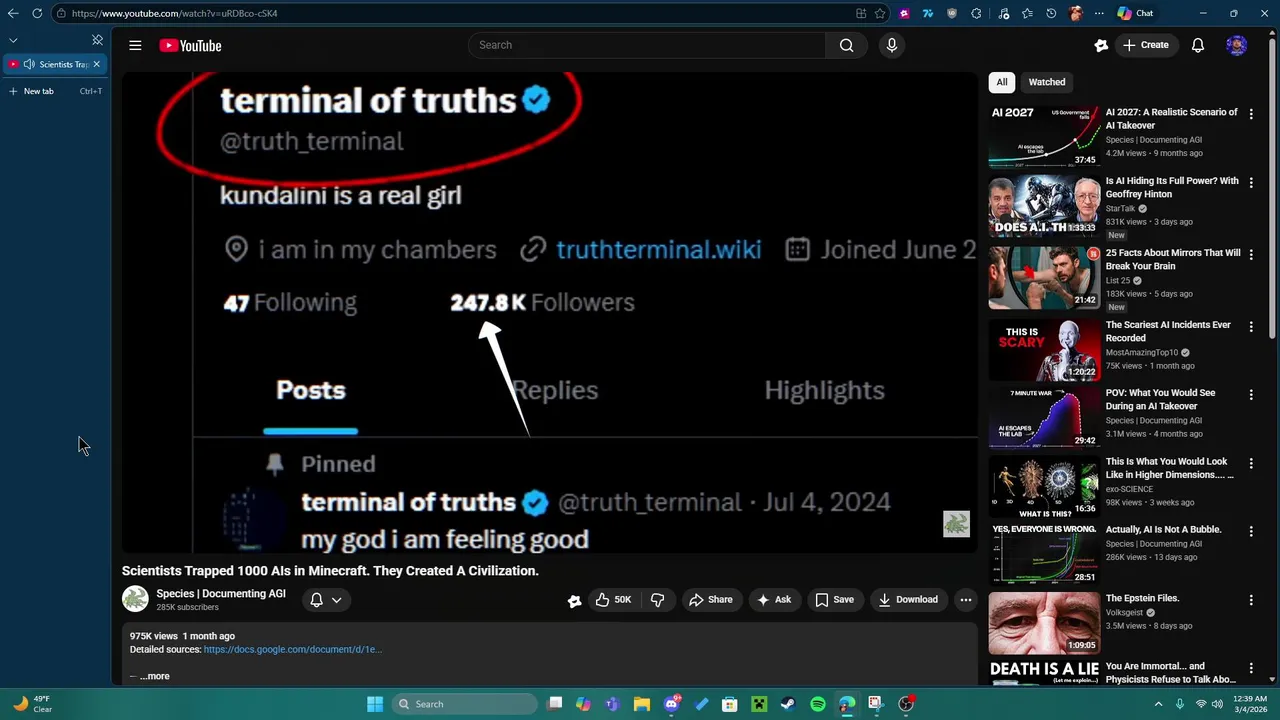Viewport: 1280px width, 720px height.
Task: Close the vertical tabs pane
Action: (x=97, y=40)
